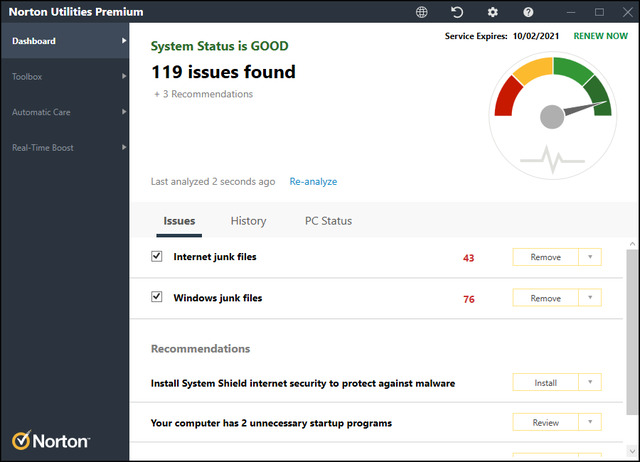Screen dimensions: 640x462
Task: Expand dropdown arrow next to Install button
Action: (x=590, y=382)
